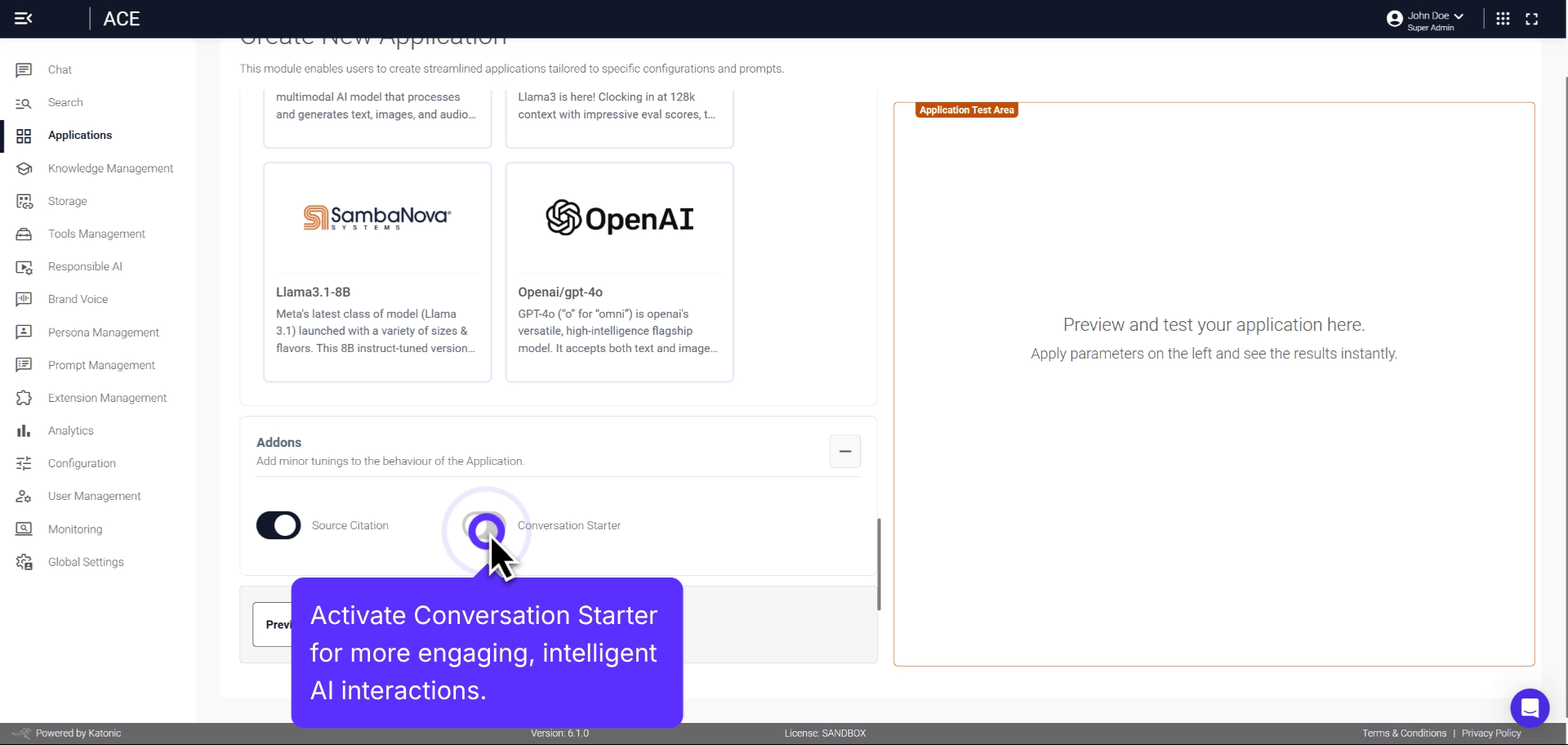Open the Terms & Conditions link
Screen dimensions: 1568x745
(1403, 733)
